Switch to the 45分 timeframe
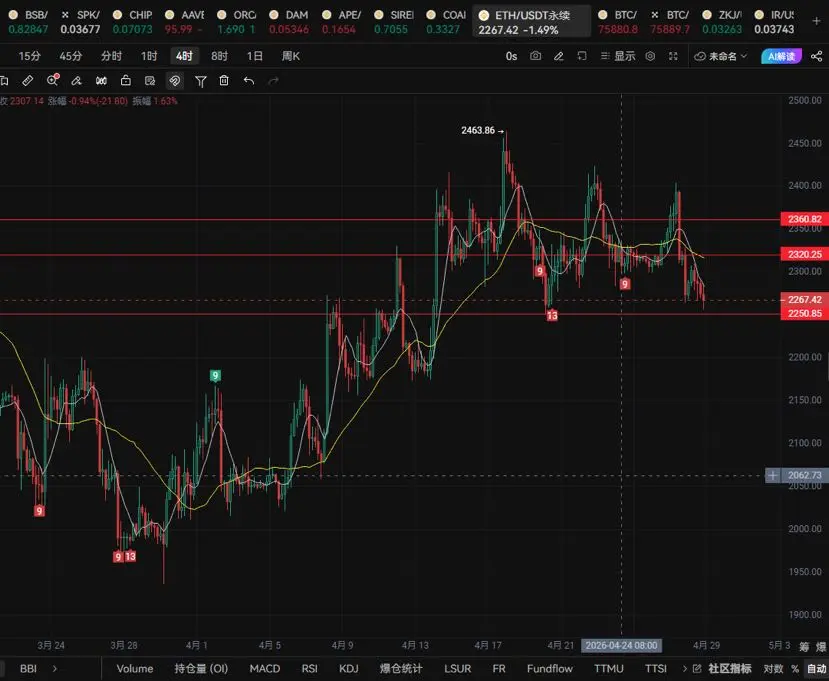 coord(70,56)
